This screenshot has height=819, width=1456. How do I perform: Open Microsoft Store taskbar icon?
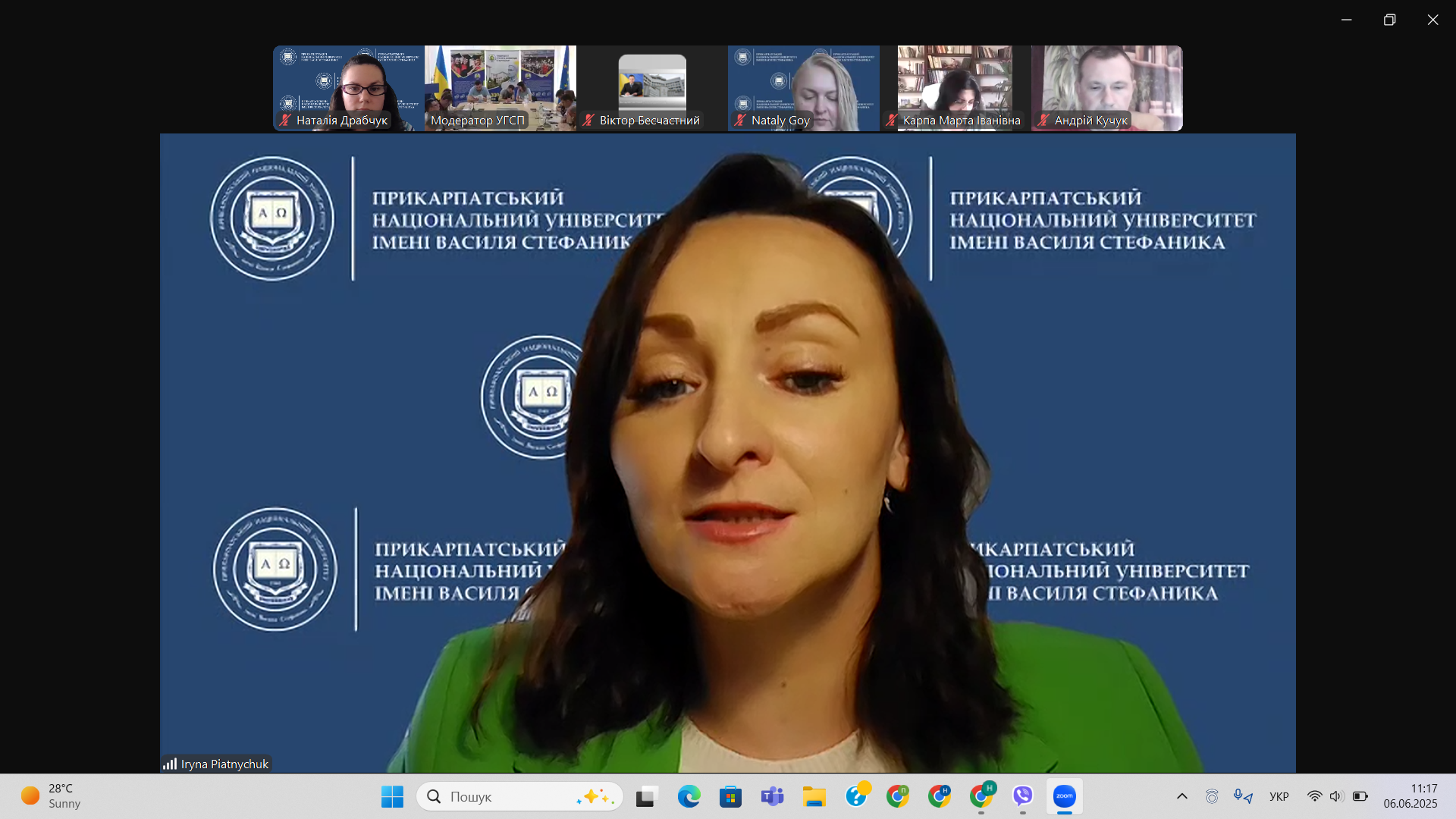click(730, 796)
